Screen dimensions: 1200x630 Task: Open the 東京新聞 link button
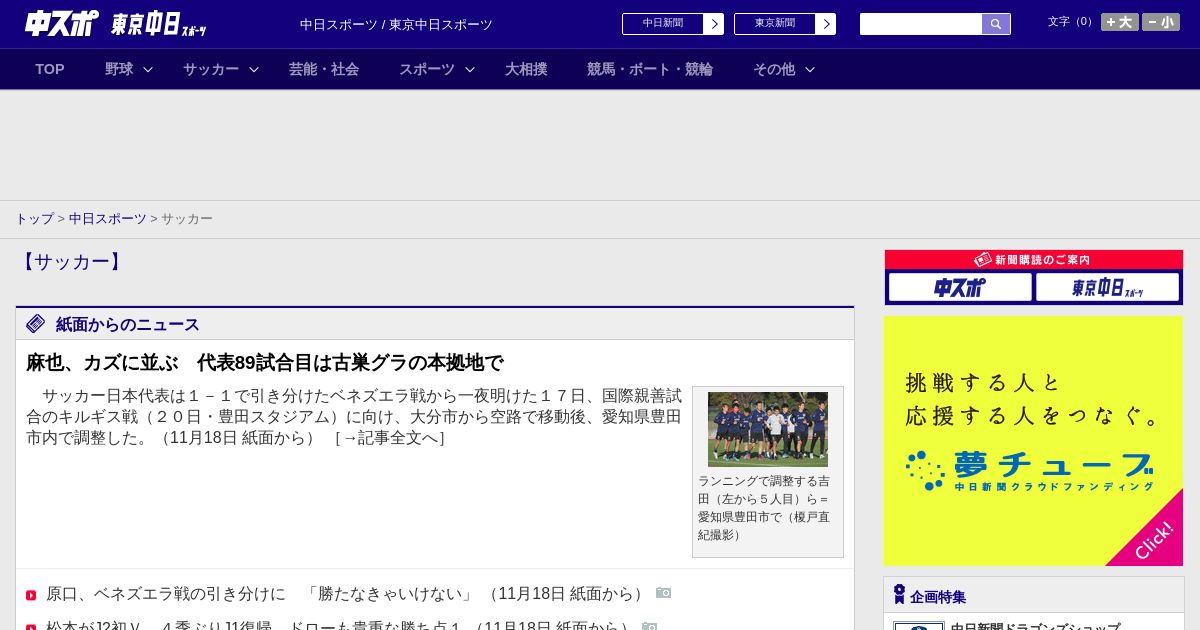(775, 24)
